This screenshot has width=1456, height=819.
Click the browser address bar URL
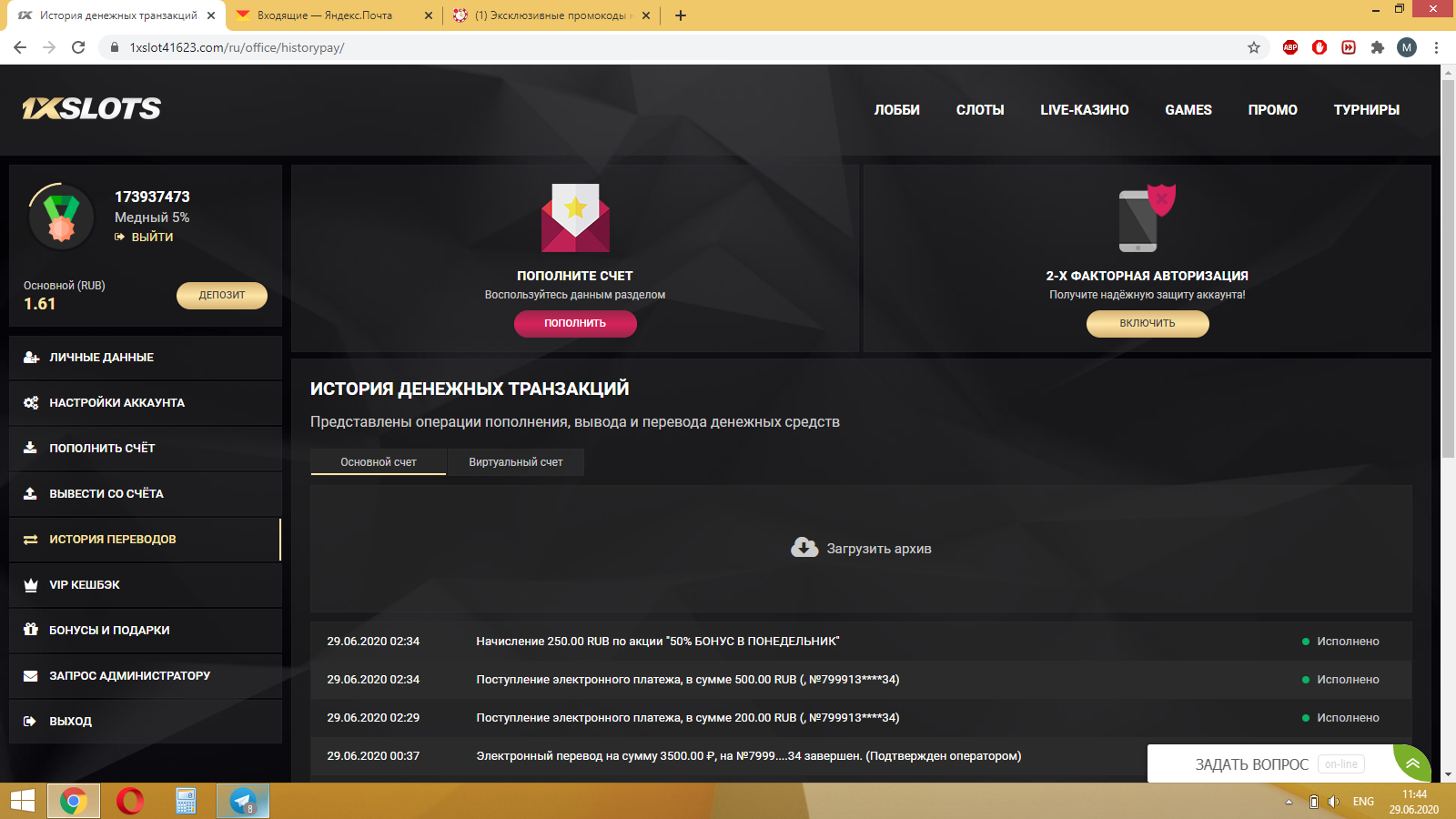(x=237, y=47)
